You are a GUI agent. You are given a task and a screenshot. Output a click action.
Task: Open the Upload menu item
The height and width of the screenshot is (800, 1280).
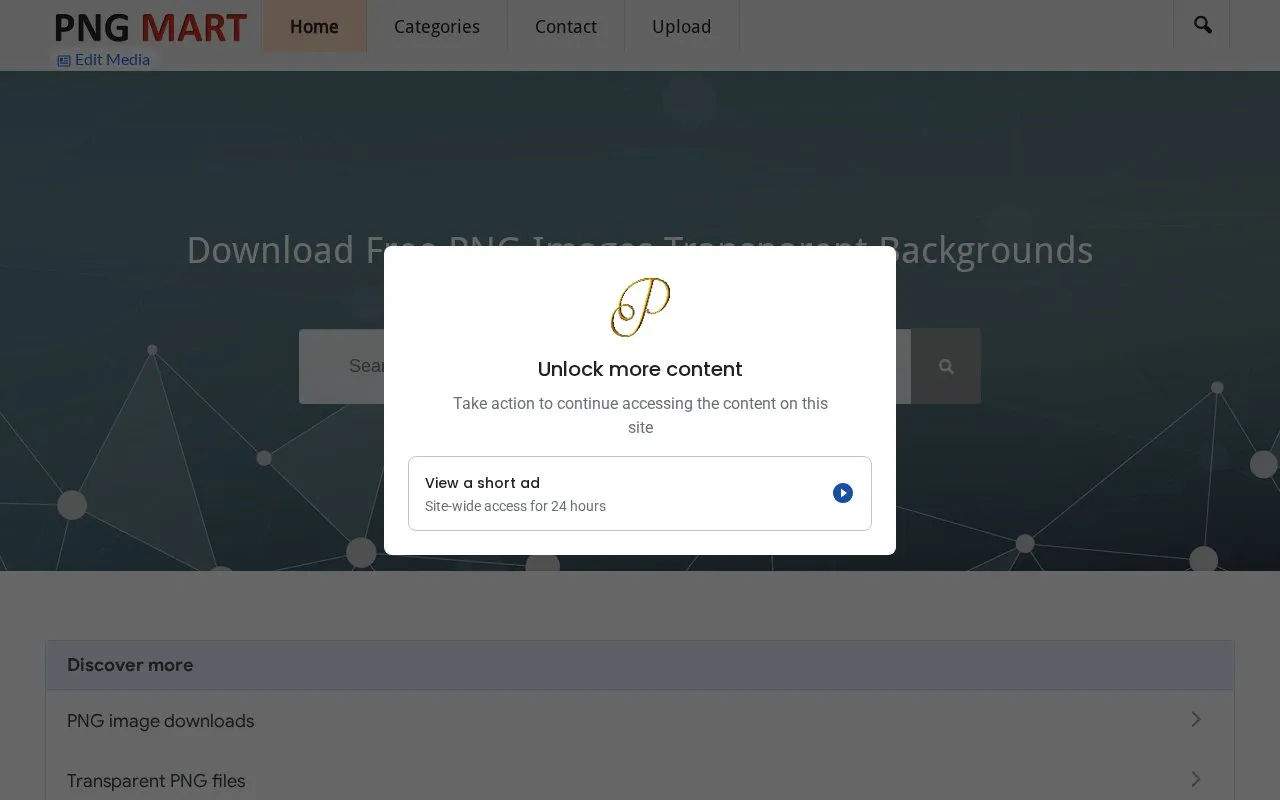coord(682,26)
